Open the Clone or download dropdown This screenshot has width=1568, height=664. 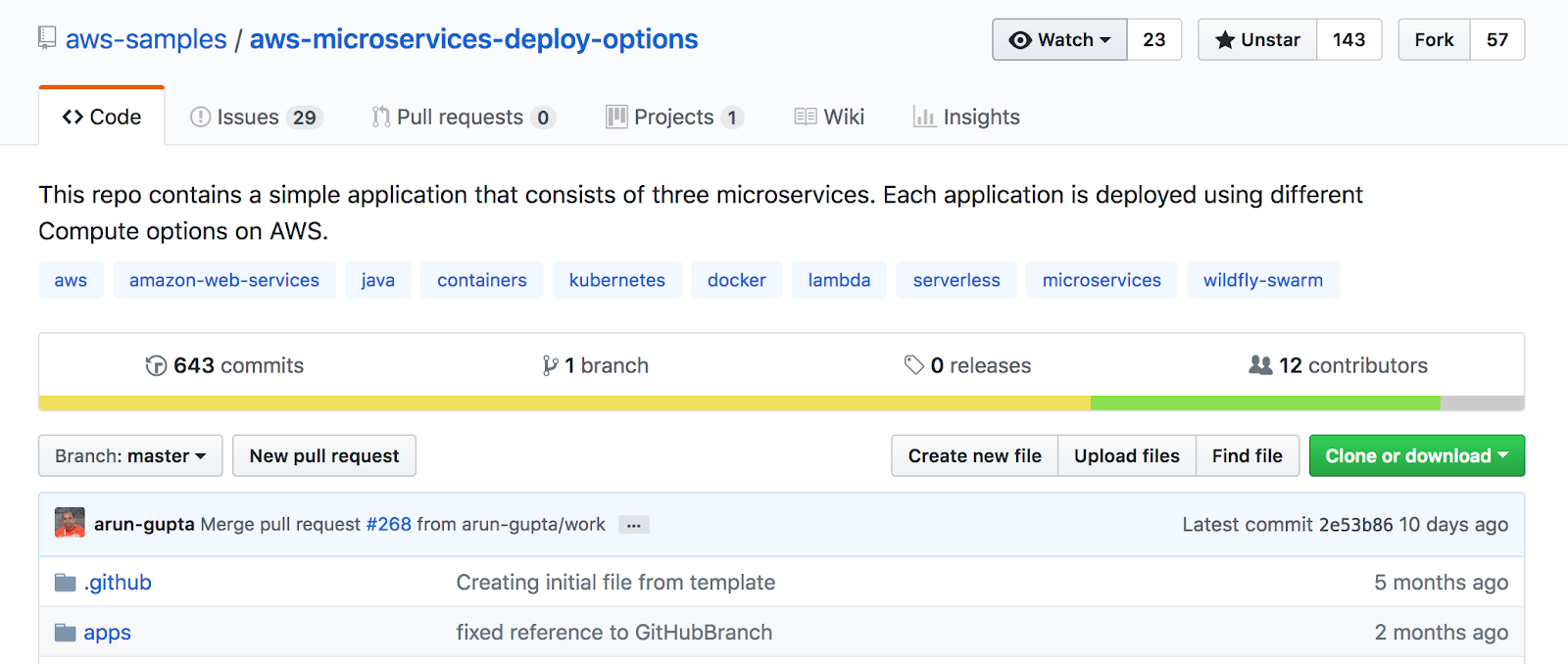pyautogui.click(x=1416, y=456)
